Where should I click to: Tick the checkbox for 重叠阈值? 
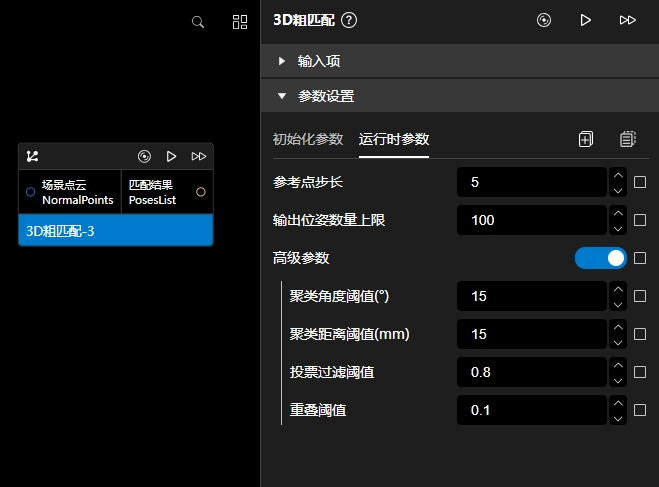click(x=641, y=410)
